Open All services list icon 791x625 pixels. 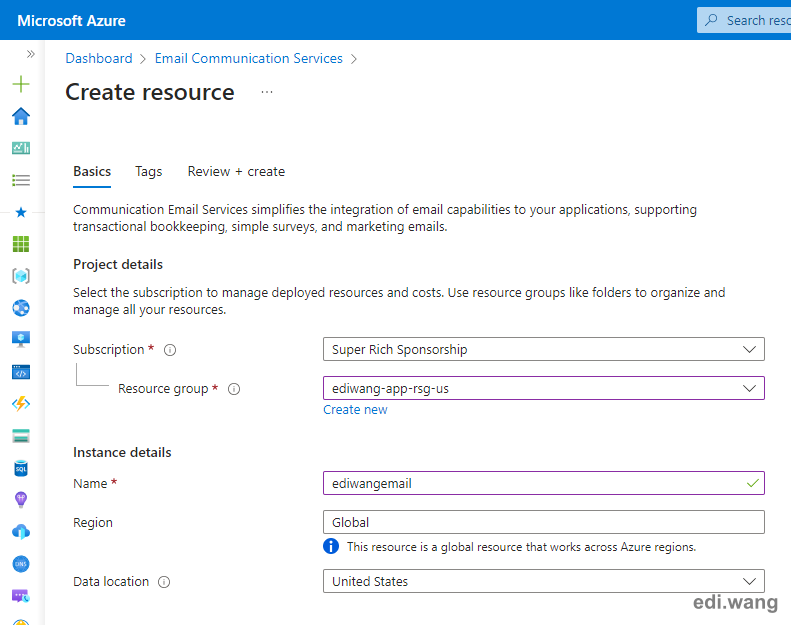[21, 180]
